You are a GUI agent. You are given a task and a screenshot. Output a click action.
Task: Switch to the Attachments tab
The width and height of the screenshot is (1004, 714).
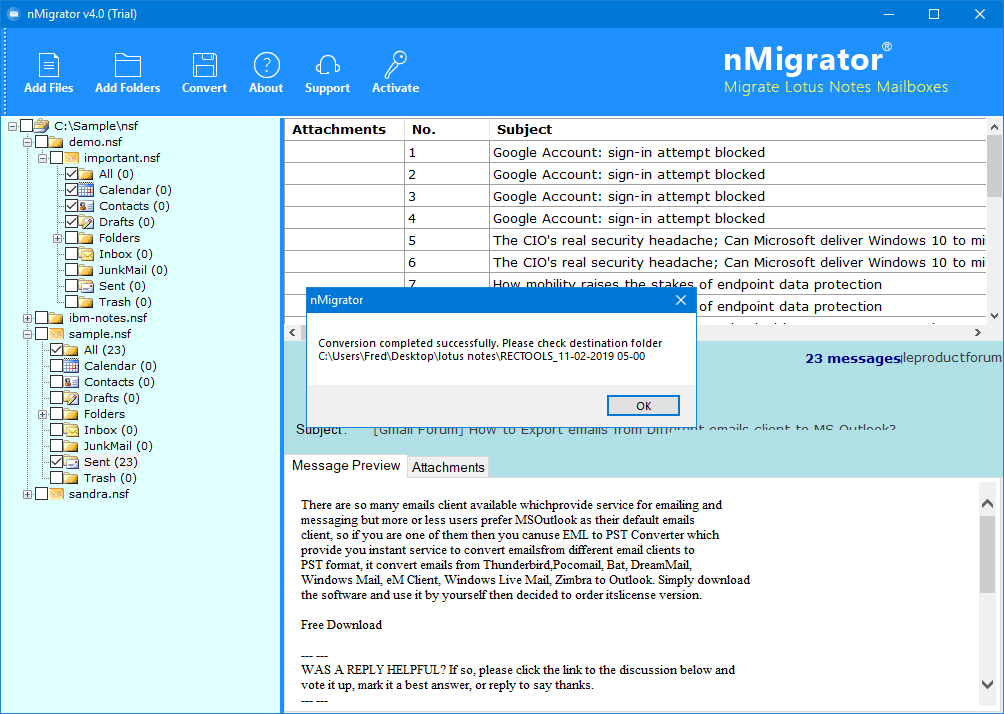click(x=448, y=467)
